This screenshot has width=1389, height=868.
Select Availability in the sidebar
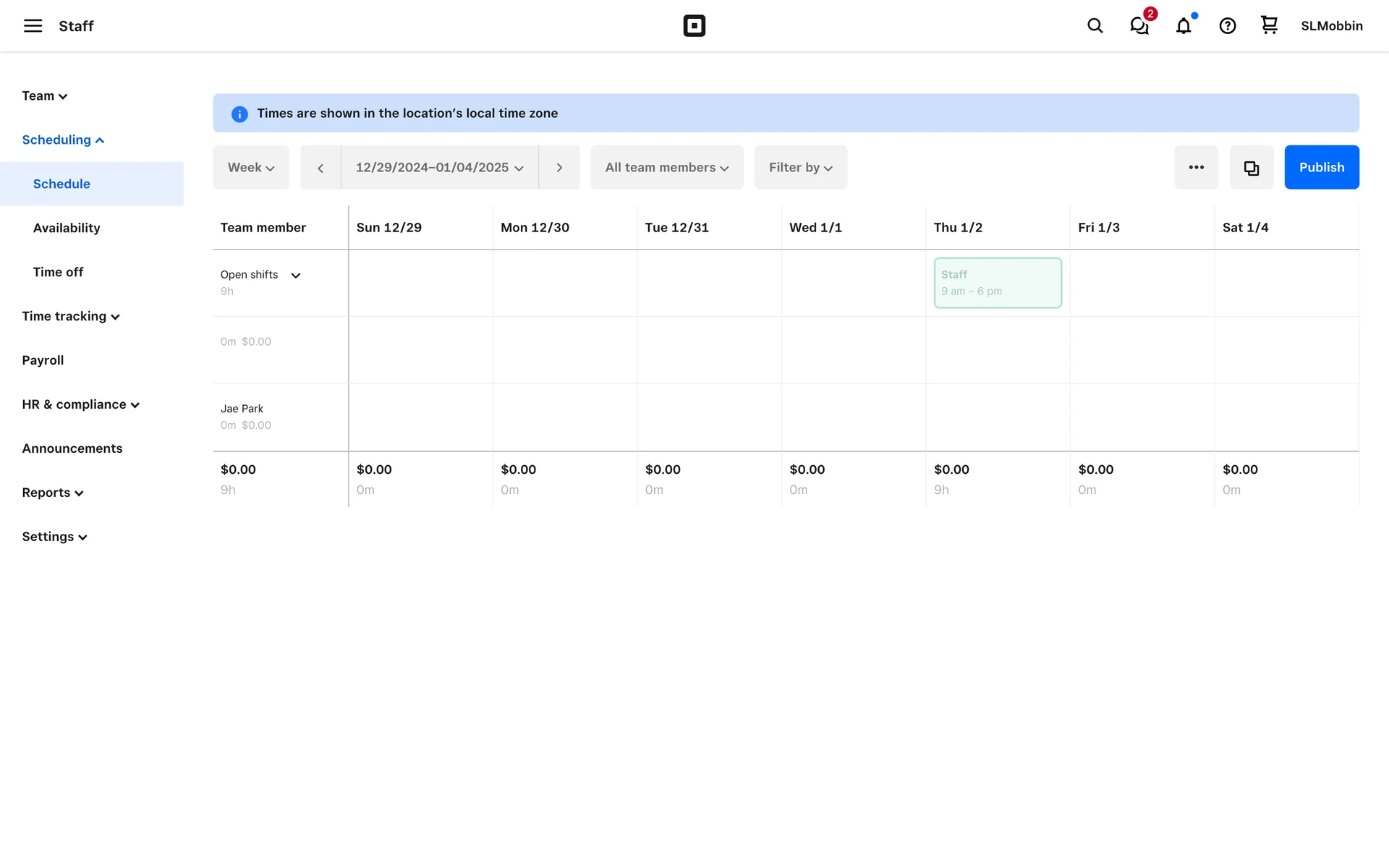(67, 228)
